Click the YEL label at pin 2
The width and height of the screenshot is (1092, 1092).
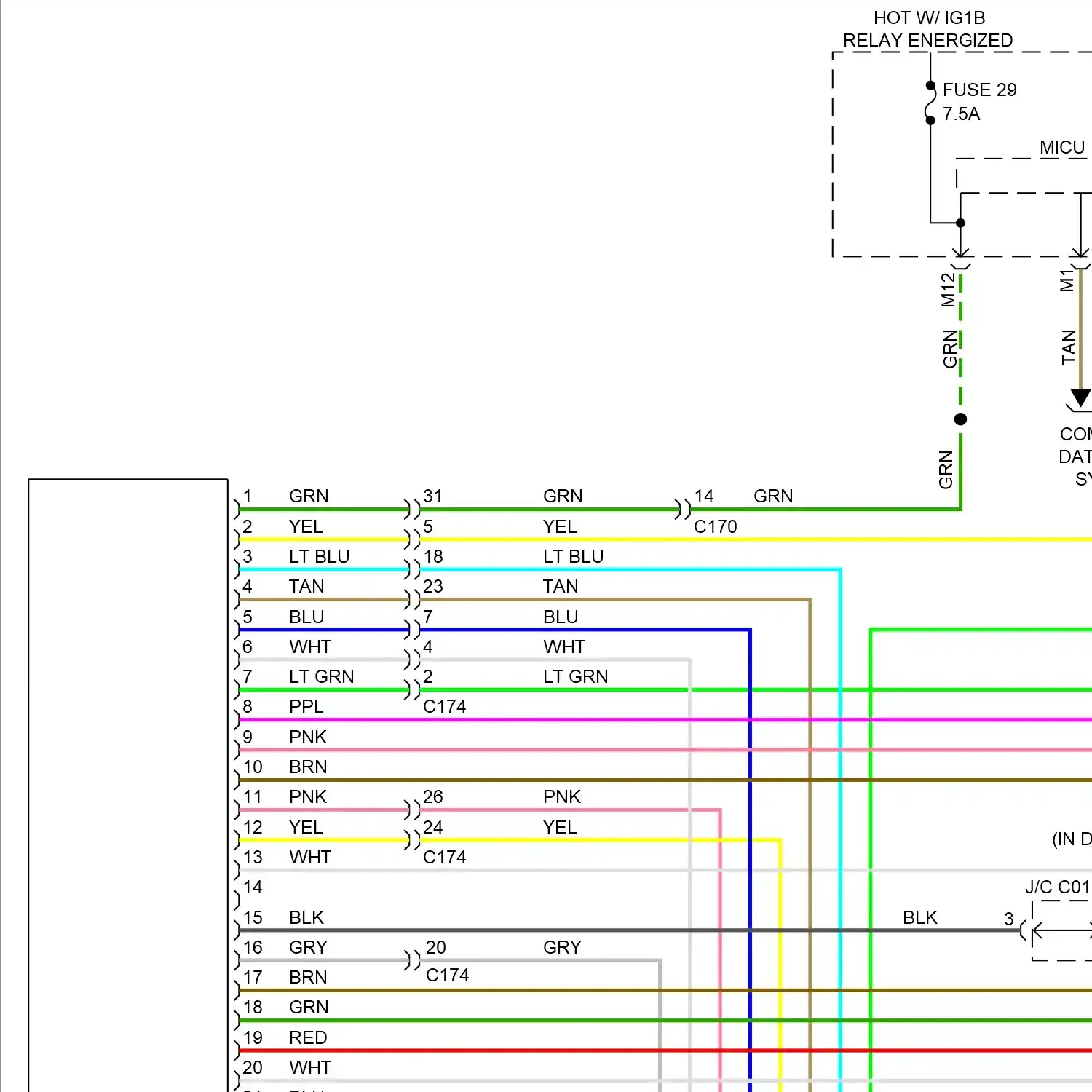tap(306, 526)
